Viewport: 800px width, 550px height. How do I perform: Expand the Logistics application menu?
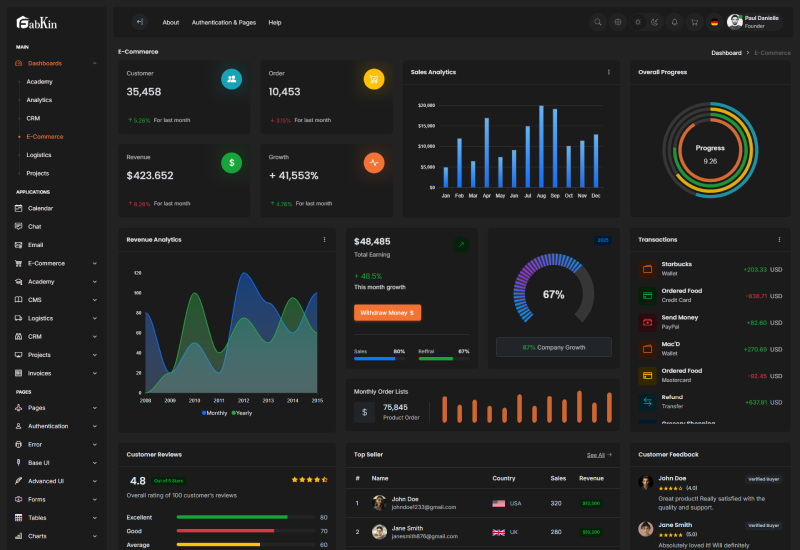pos(55,318)
